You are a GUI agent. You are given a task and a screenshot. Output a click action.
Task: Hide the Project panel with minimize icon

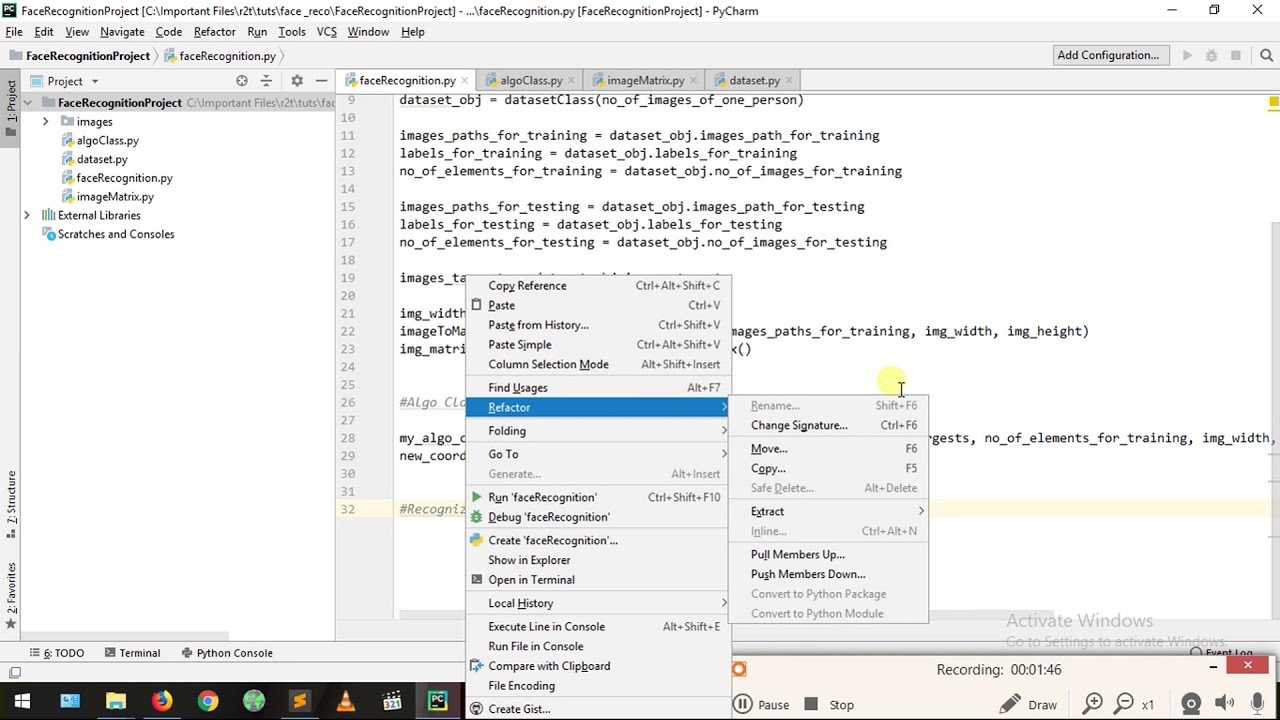pos(321,80)
